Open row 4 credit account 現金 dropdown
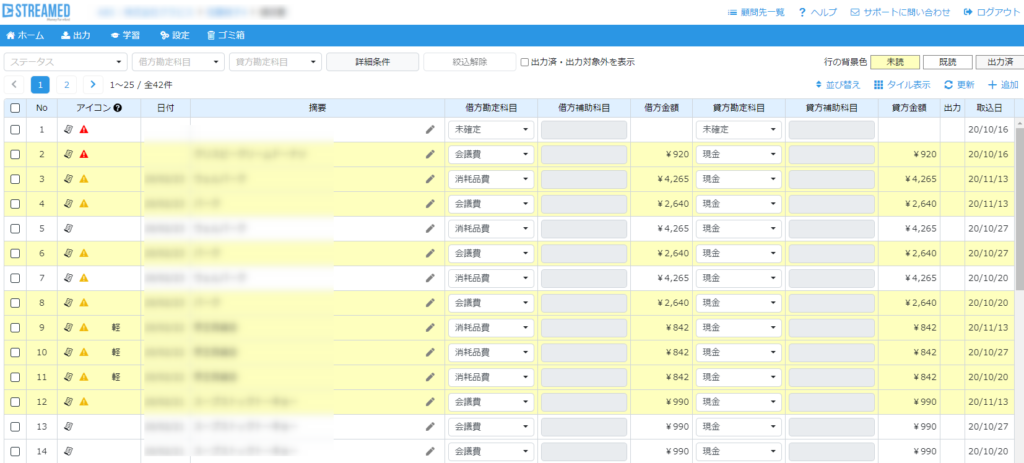 point(739,204)
